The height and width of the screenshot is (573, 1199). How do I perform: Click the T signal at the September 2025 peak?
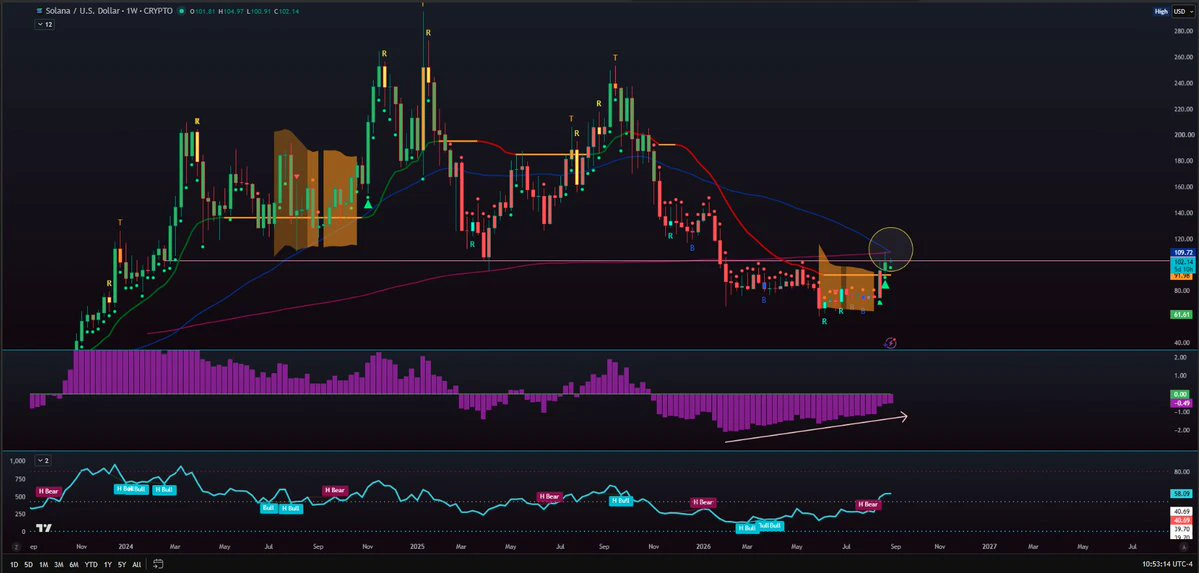[615, 58]
